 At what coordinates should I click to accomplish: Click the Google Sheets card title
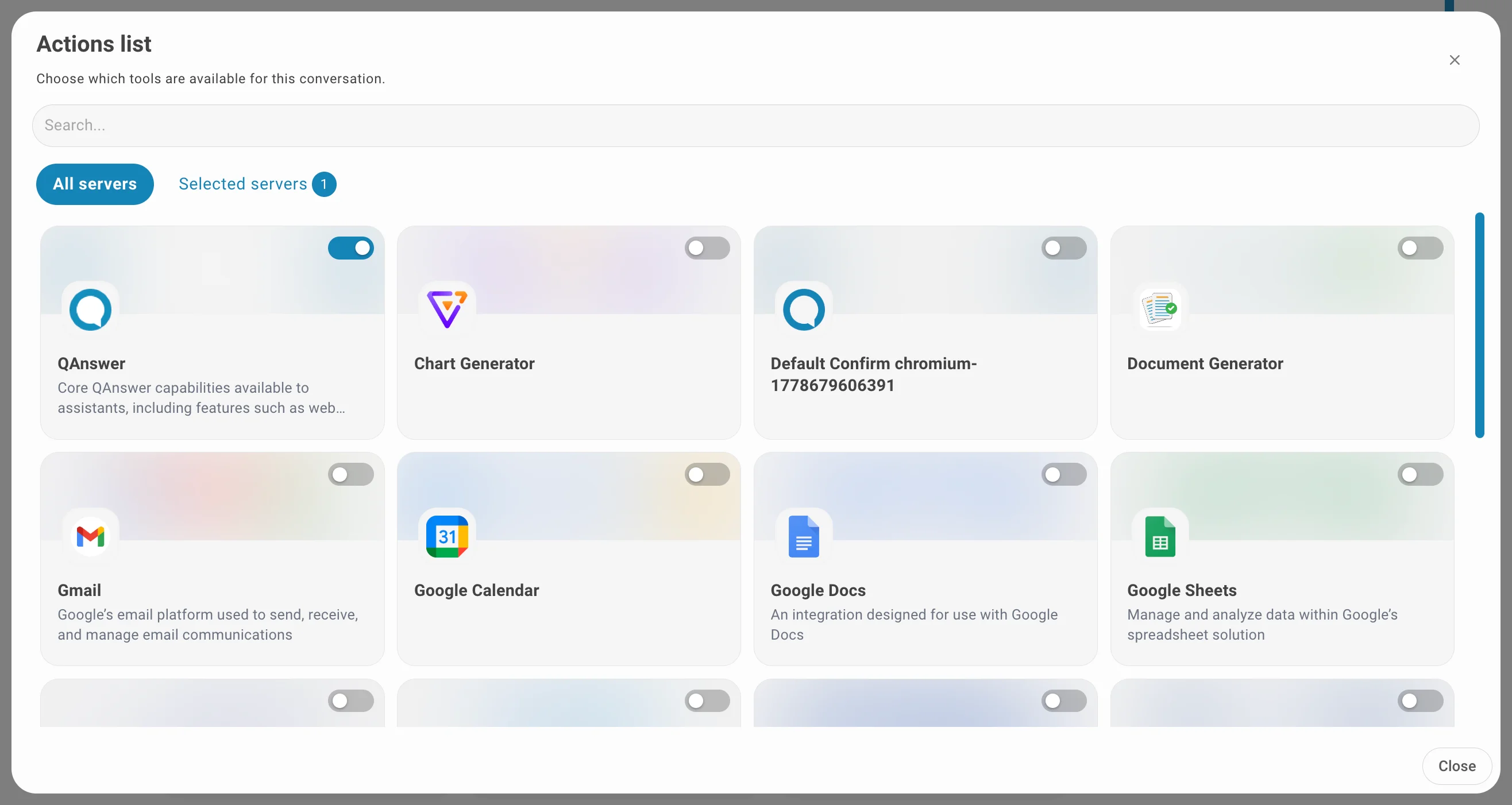pos(1182,590)
